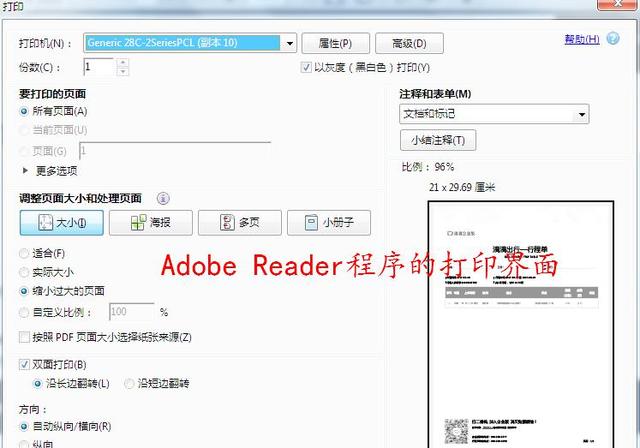This screenshot has height=448, width=640.
Task: Increase copies with the up stepper arrow
Action: (123, 62)
